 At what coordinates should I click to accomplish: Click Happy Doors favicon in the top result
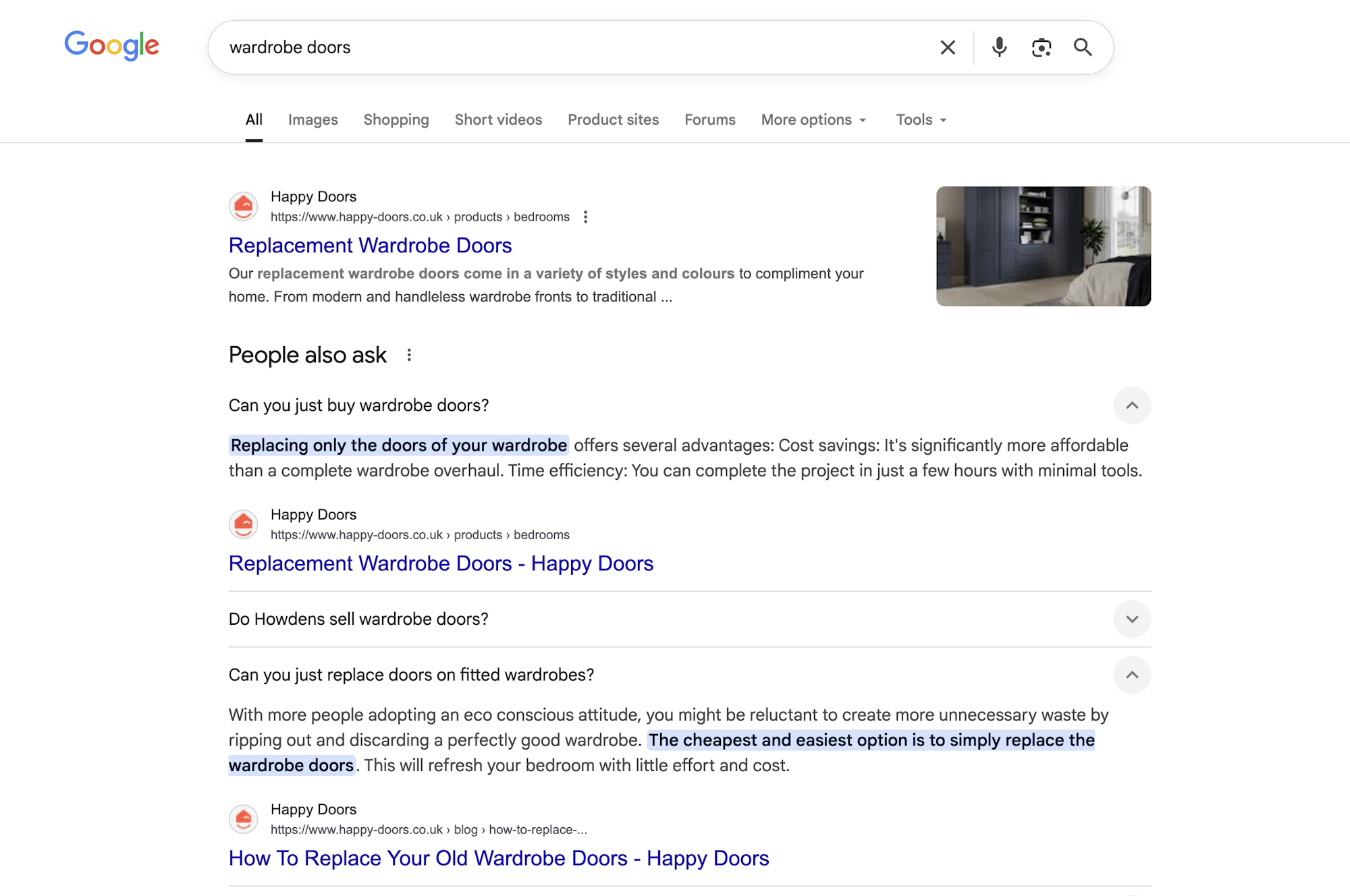(244, 206)
